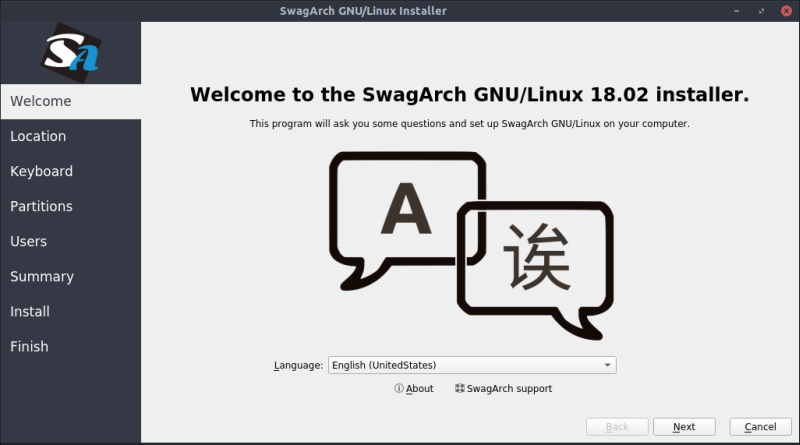The image size is (800, 445).
Task: Click the welcome heading text
Action: (x=469, y=94)
